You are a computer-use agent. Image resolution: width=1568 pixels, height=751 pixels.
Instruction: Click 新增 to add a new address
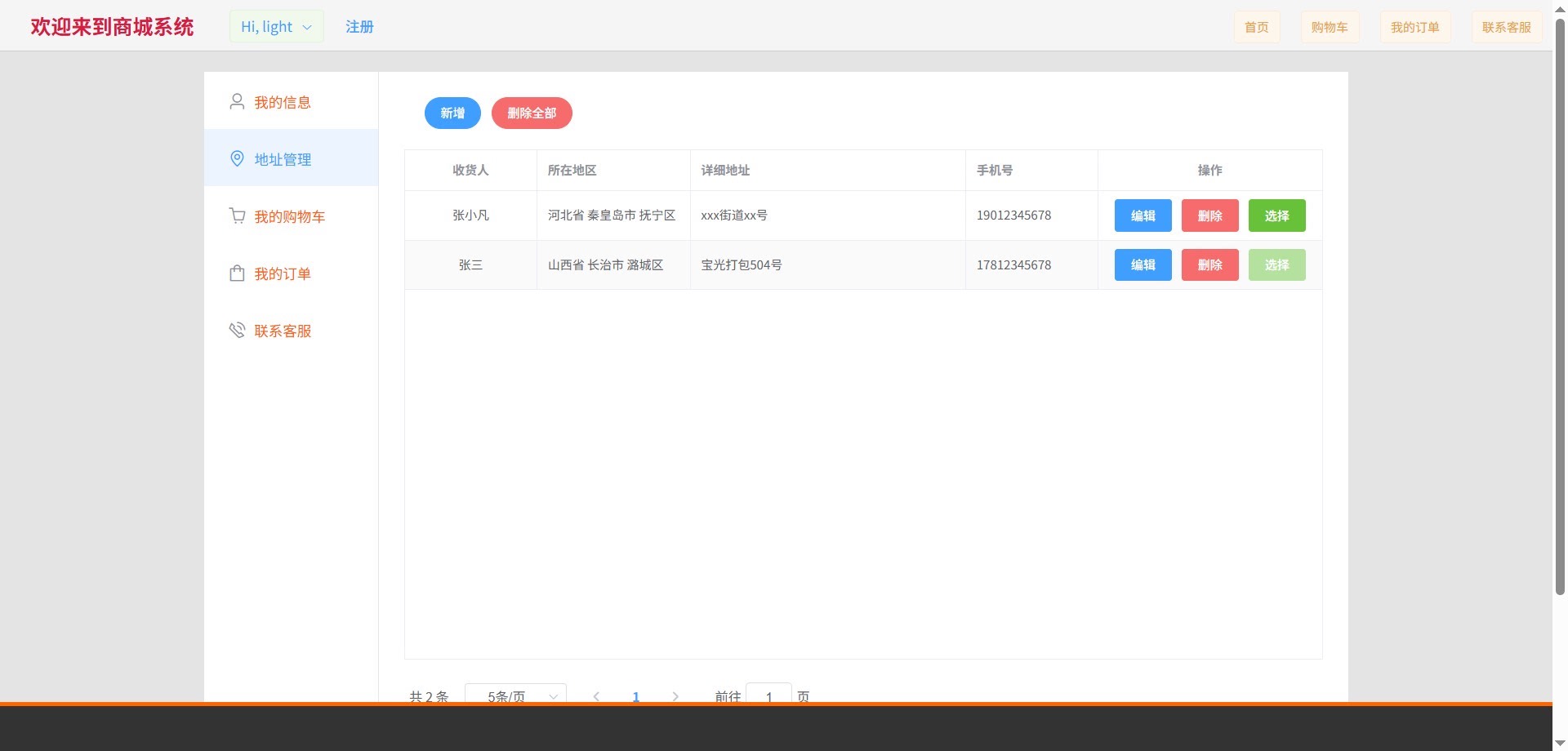[452, 113]
